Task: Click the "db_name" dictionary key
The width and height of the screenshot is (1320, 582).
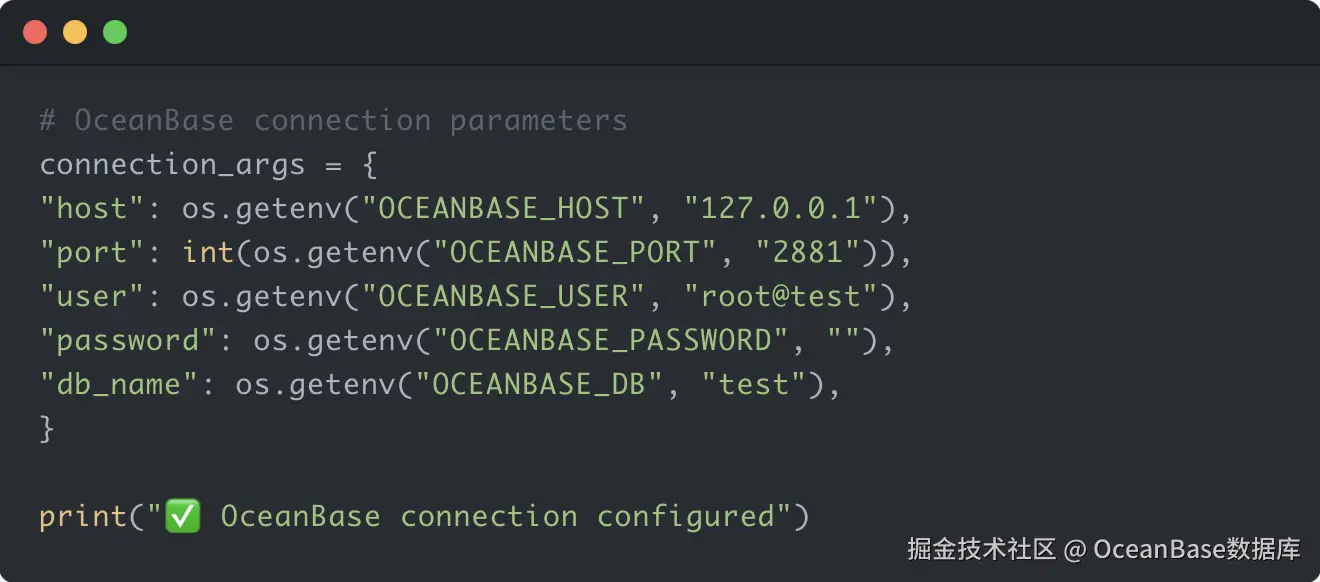Action: 119,385
